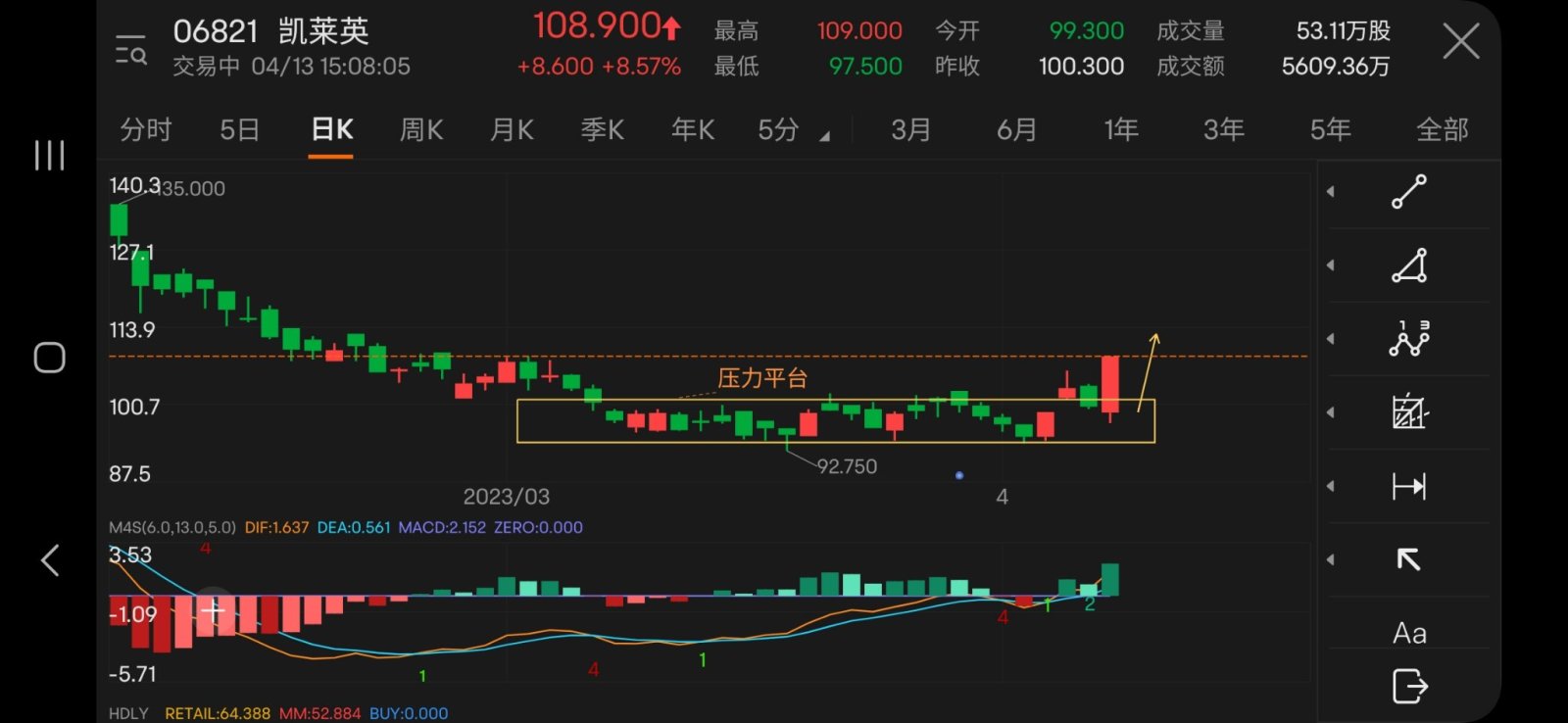The height and width of the screenshot is (723, 1568).
Task: Switch to 季K quarterly candlestick tab
Action: (602, 129)
